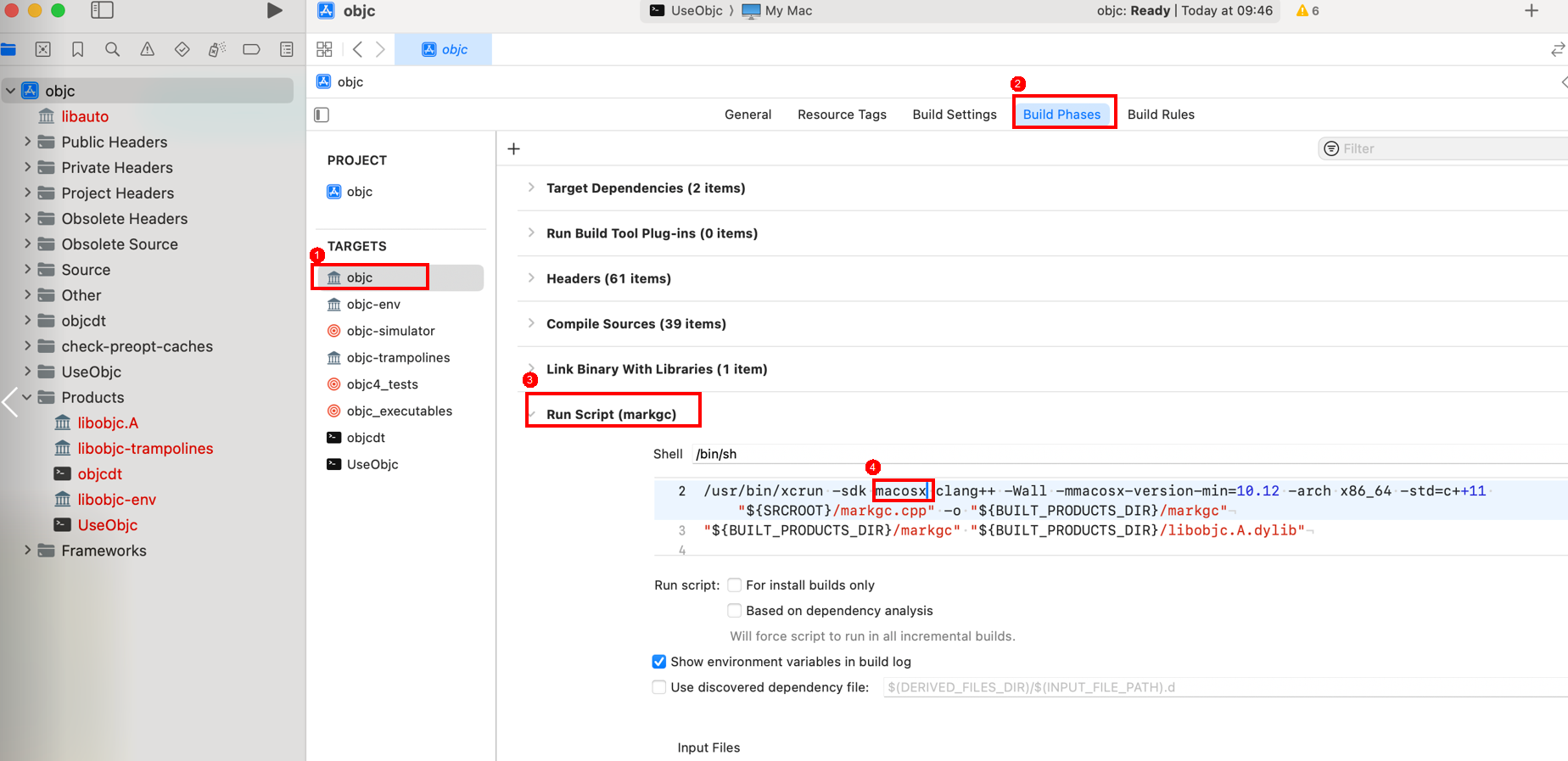This screenshot has height=761, width=1568.
Task: Click the discovered dependency file path field
Action: click(1225, 687)
